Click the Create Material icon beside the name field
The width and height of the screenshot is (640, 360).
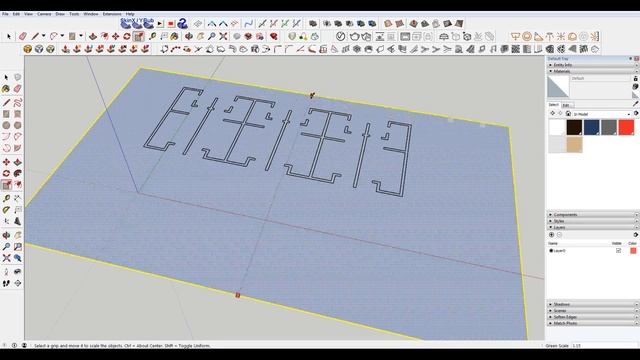pyautogui.click(x=636, y=87)
